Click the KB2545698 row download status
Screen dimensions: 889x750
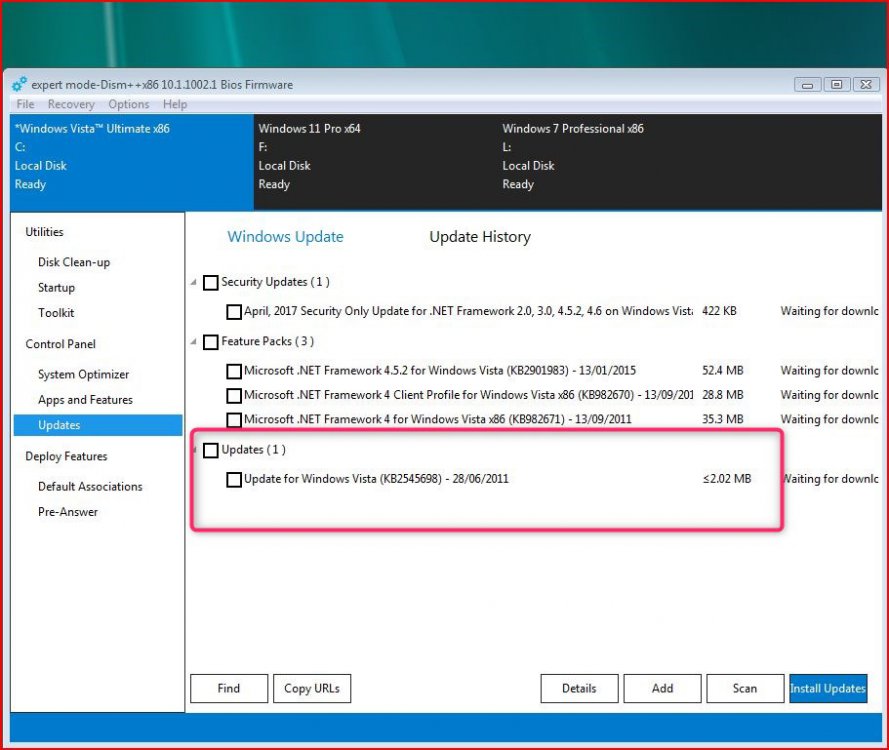(829, 478)
